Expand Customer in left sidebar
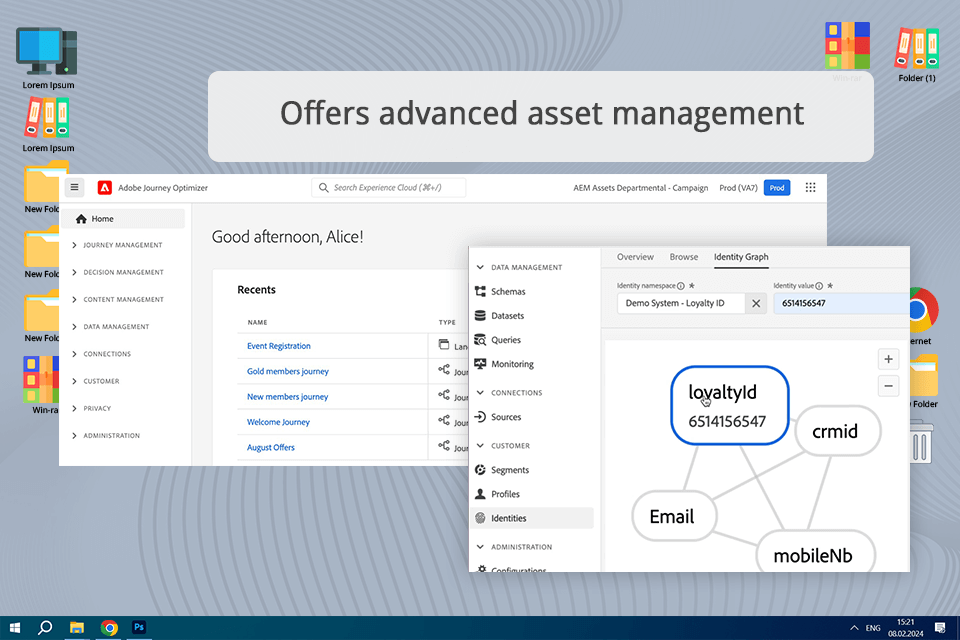Screen dimensions: 960x640 [96, 381]
